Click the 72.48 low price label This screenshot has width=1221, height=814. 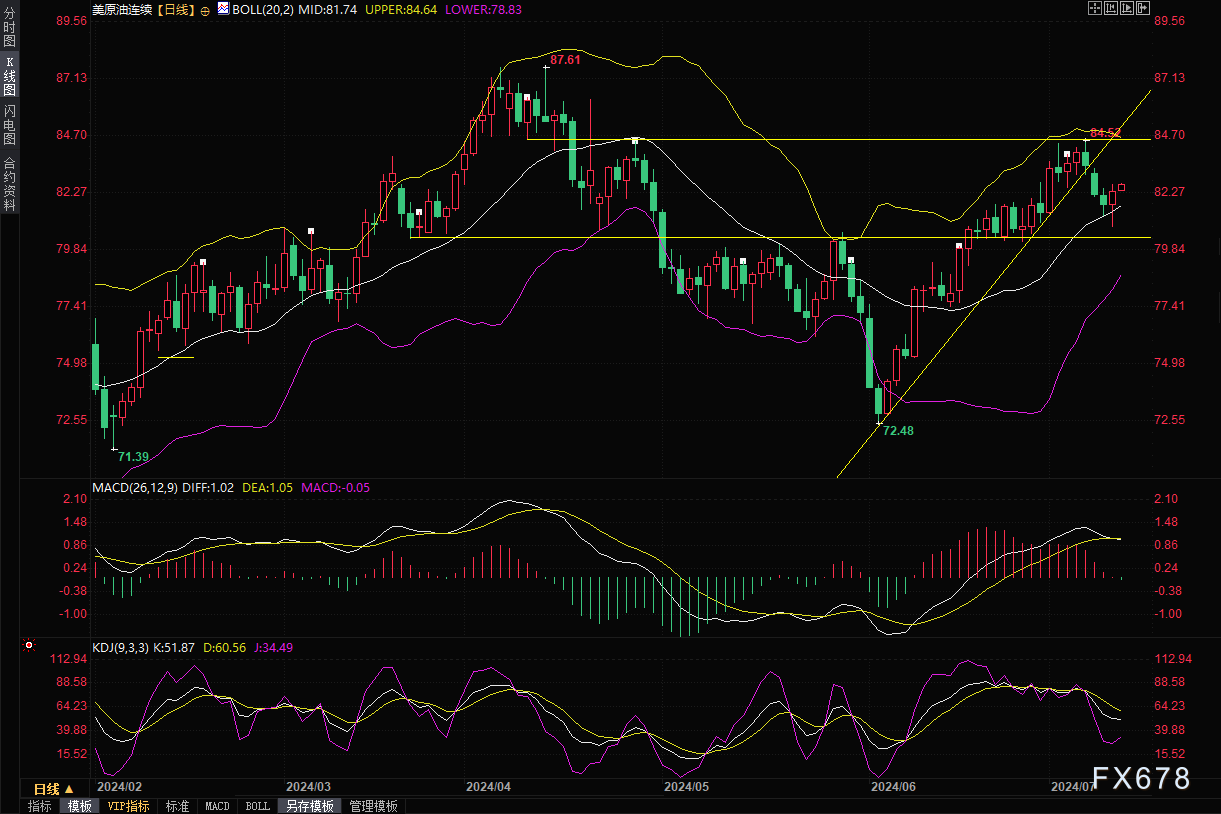point(899,429)
